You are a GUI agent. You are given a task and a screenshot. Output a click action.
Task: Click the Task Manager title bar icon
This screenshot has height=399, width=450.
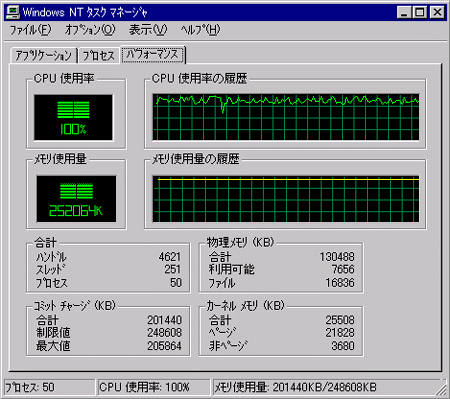click(13, 12)
